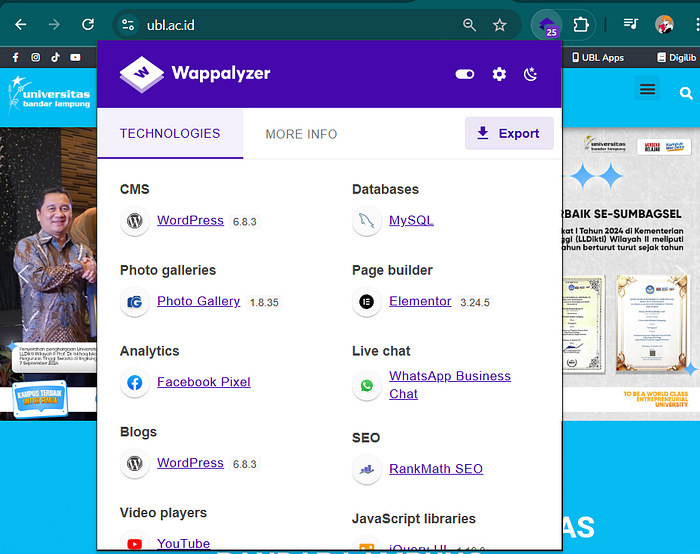Open the Facebook Pixel link

(x=204, y=382)
